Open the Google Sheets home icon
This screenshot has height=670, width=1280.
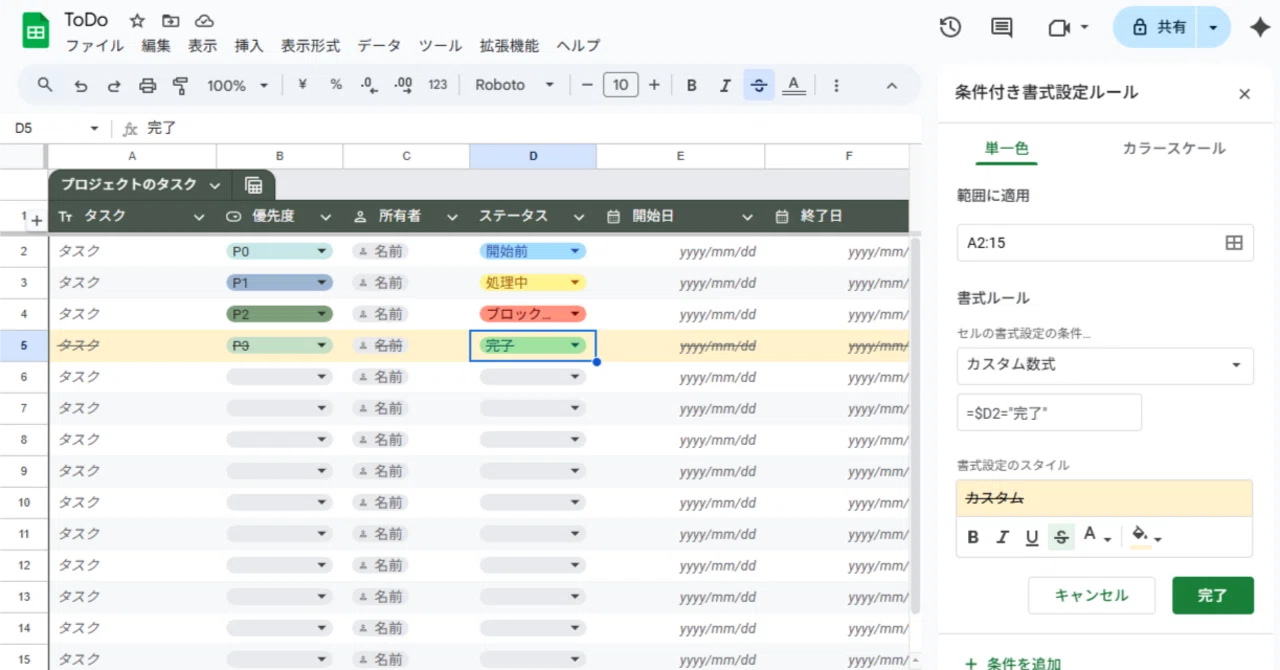36,30
